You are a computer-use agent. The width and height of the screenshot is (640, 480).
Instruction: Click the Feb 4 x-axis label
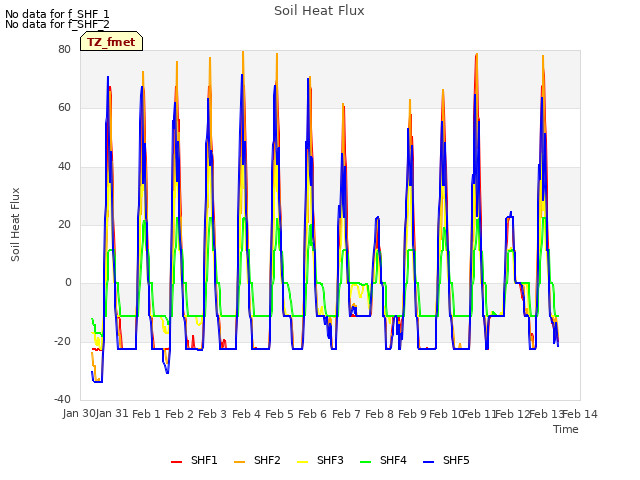click(246, 414)
